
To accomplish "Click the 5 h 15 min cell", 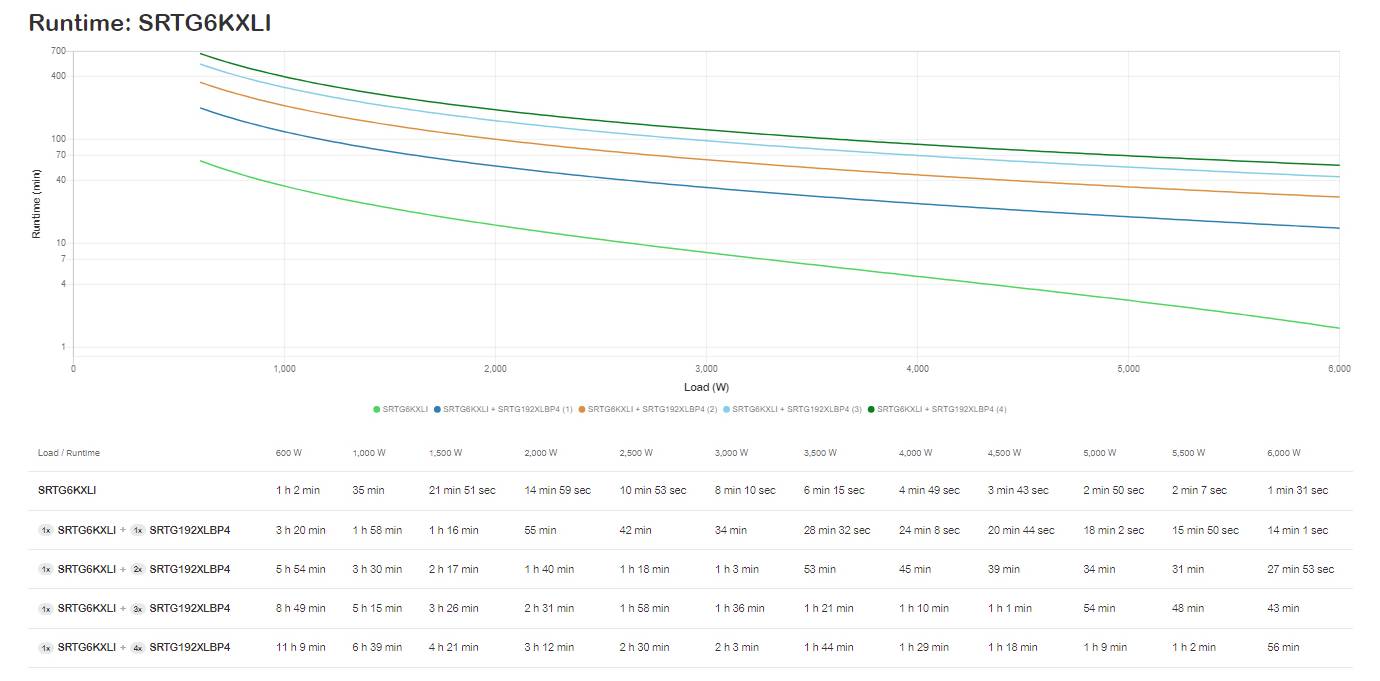I will [x=377, y=608].
